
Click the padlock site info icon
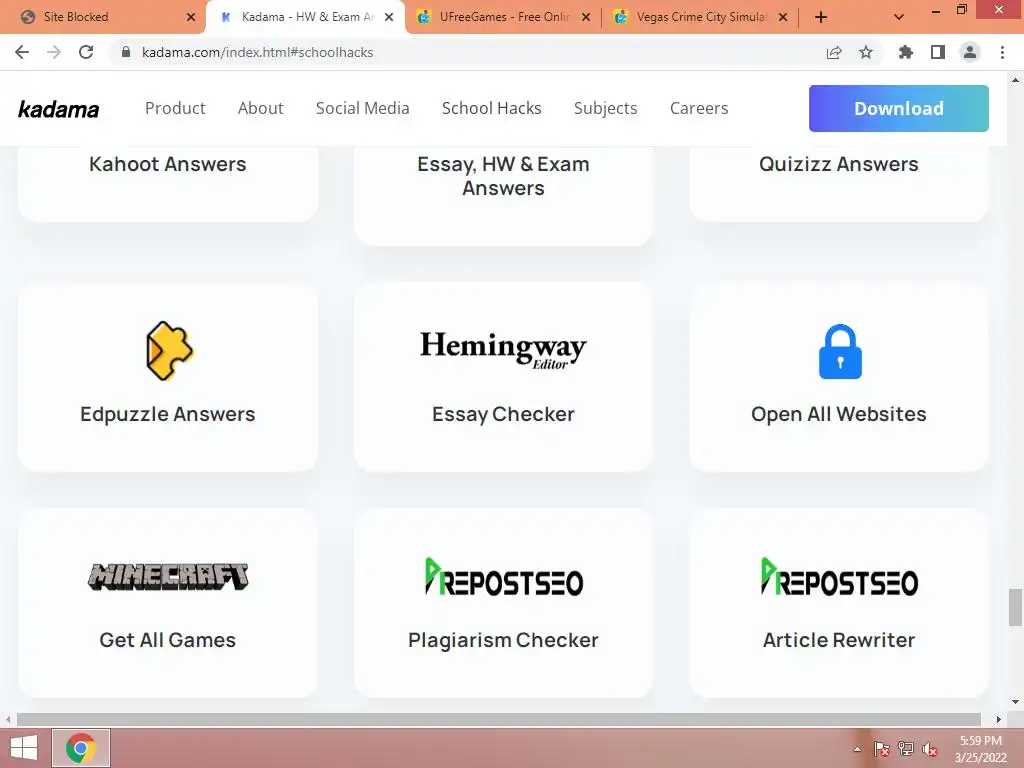coord(126,52)
